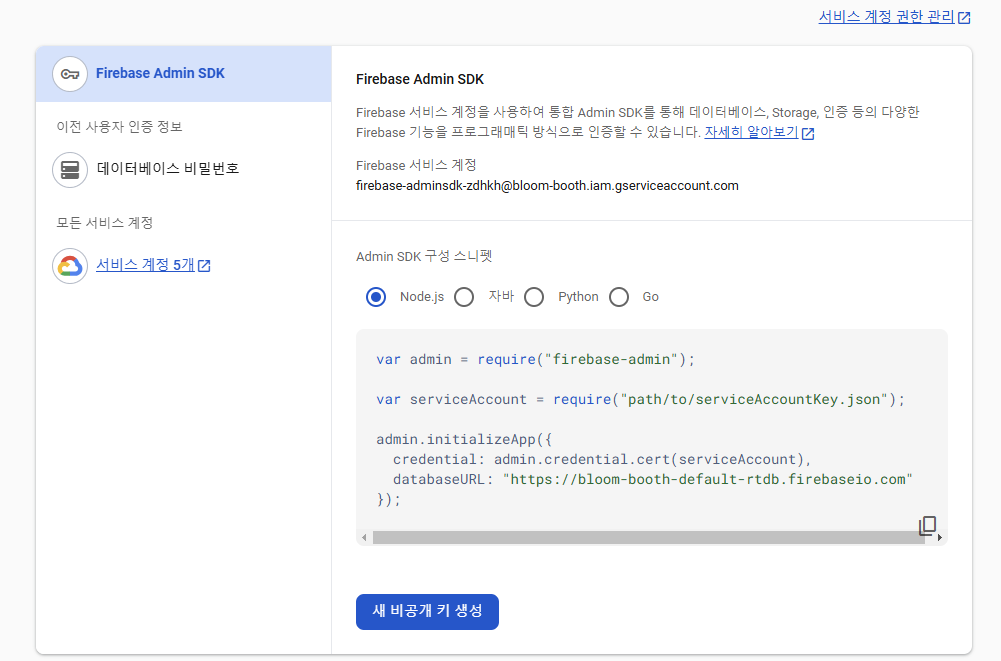Click the left arrow of the snippet scrollbar
The image size is (1001, 661).
364,538
